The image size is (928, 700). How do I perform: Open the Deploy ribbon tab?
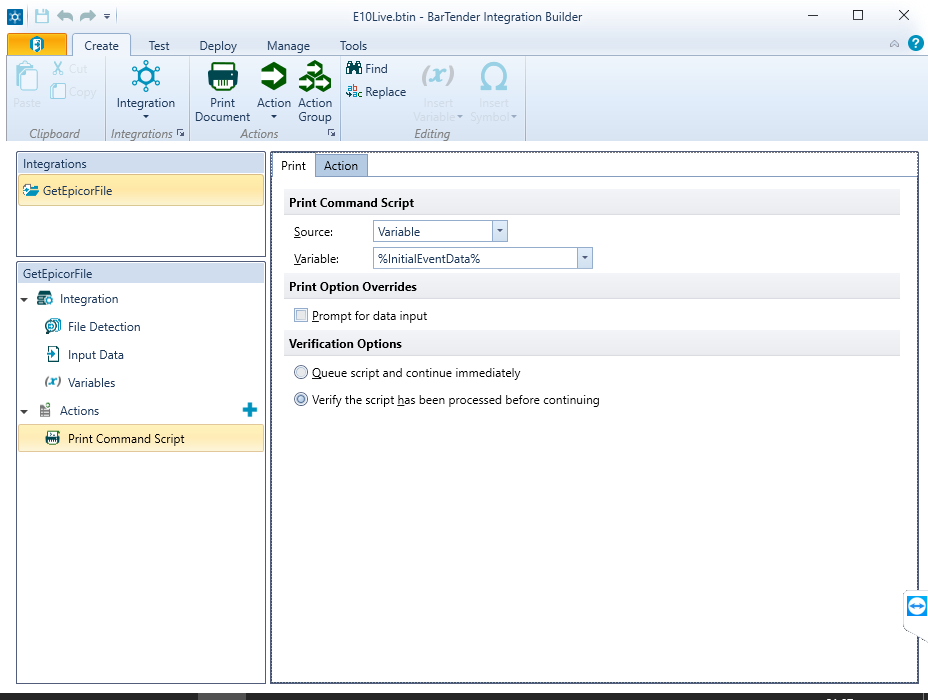click(x=218, y=46)
